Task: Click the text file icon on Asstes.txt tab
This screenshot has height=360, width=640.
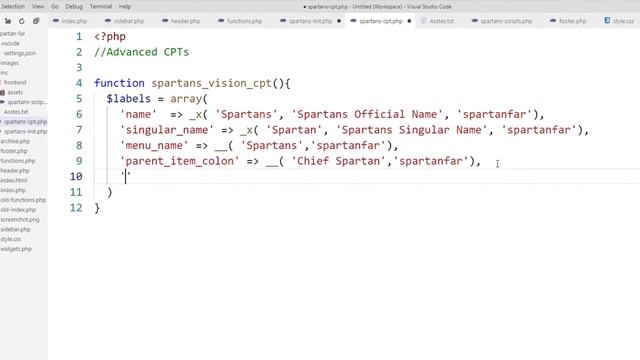Action: point(424,21)
